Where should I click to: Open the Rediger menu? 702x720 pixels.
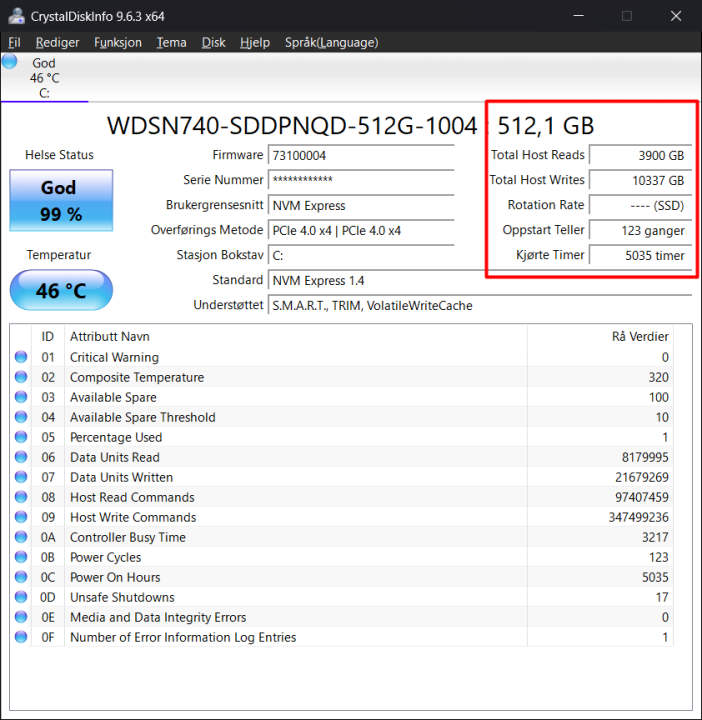point(57,42)
